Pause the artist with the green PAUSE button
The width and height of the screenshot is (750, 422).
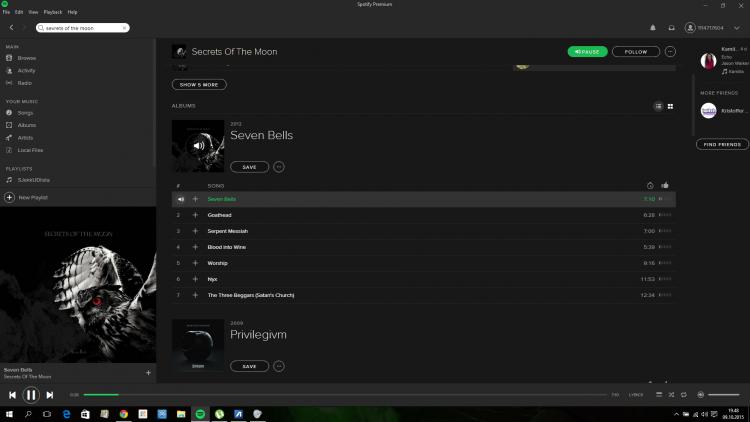[587, 52]
